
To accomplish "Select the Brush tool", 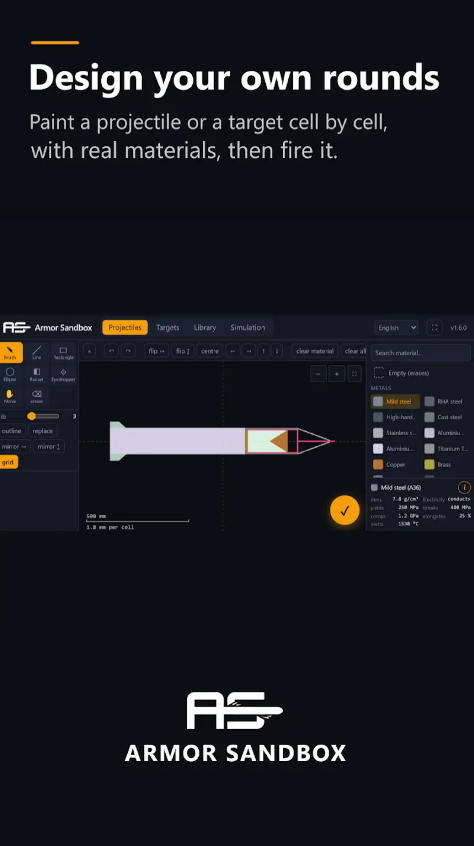I will 10,352.
